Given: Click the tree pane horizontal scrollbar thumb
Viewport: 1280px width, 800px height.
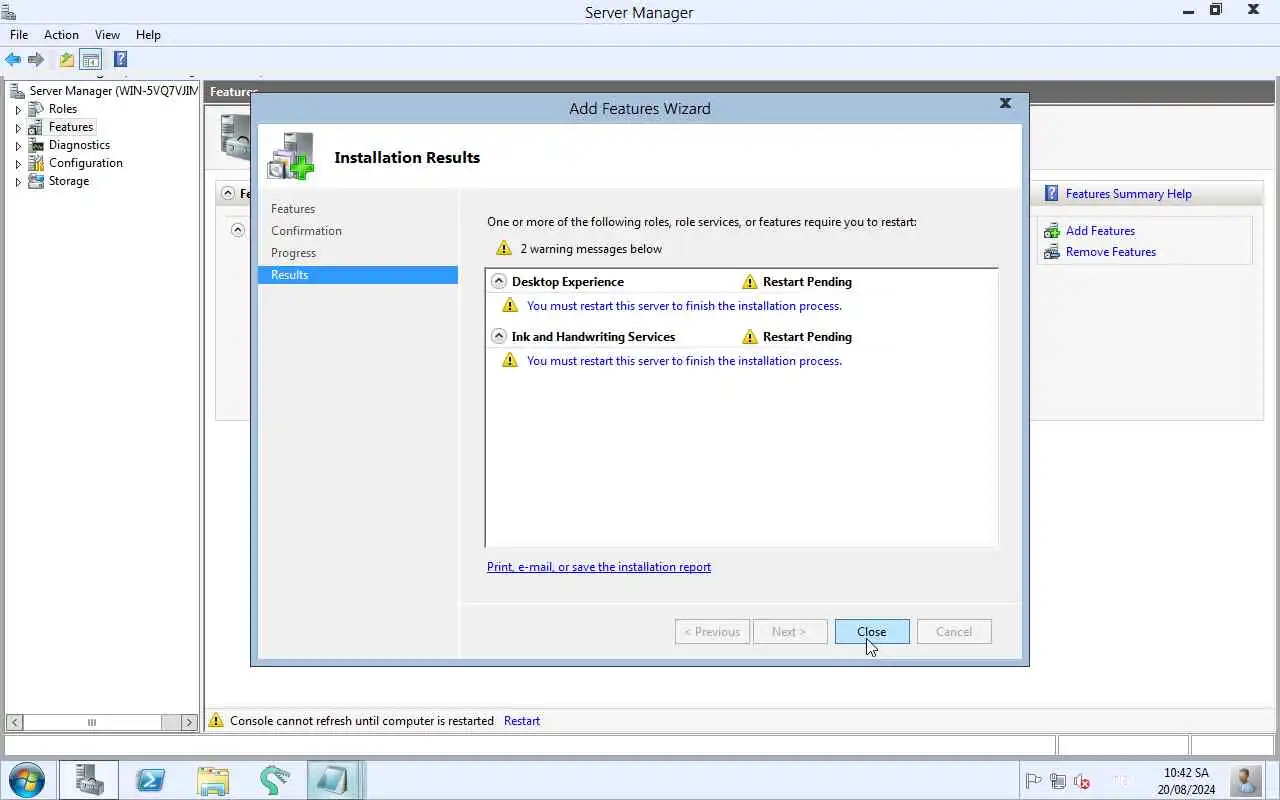Looking at the screenshot, I should 92,722.
